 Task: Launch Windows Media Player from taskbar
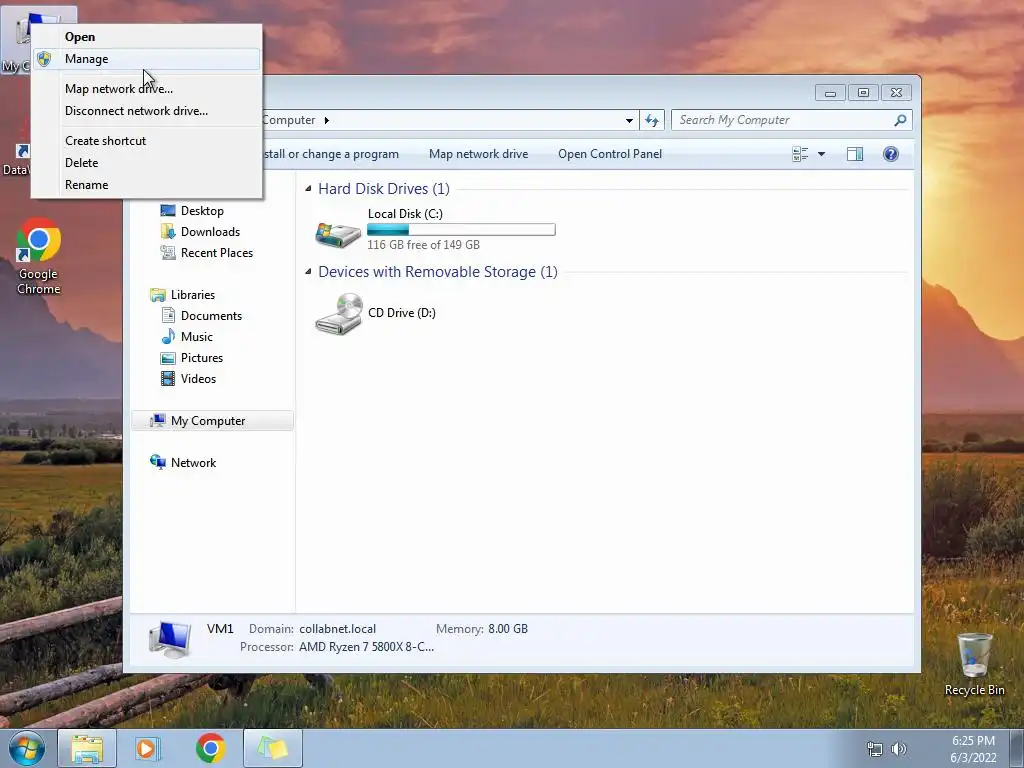coord(148,748)
